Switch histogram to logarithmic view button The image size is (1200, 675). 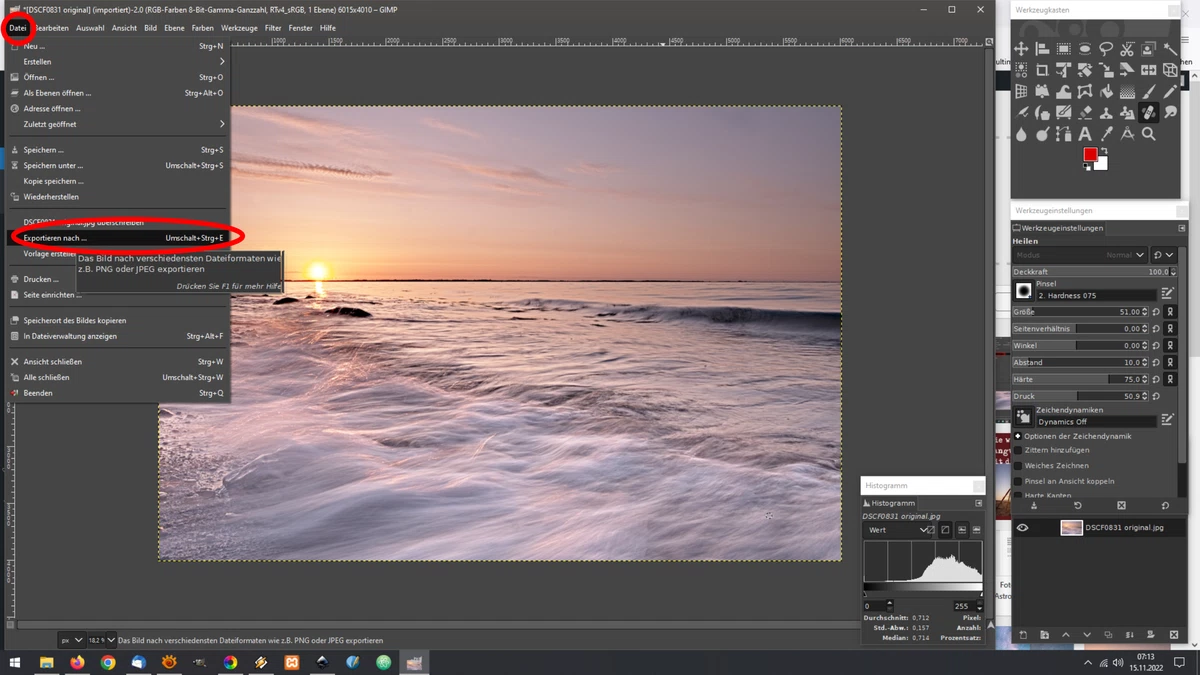click(945, 530)
